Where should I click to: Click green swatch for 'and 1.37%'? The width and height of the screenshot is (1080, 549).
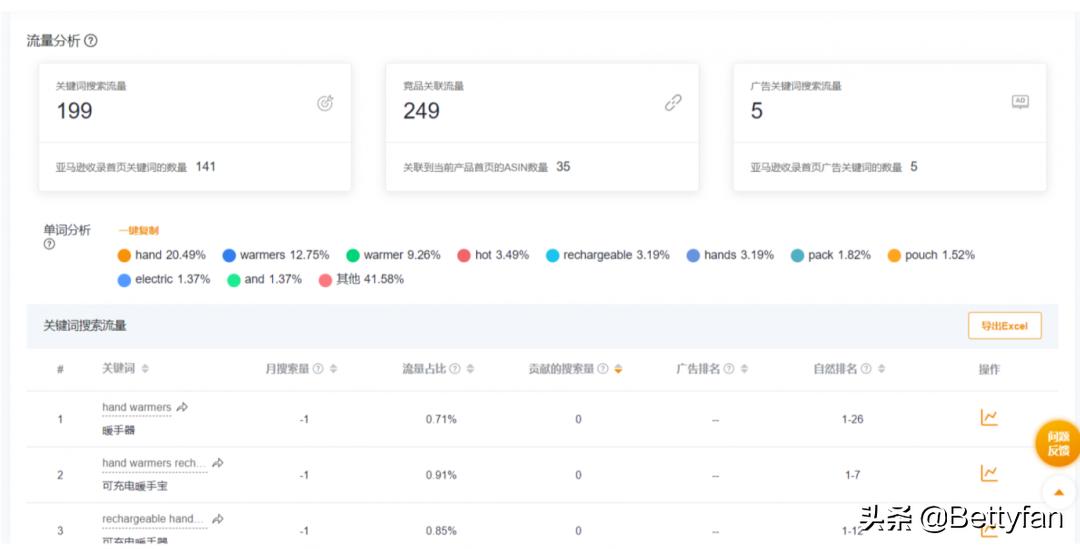point(233,280)
